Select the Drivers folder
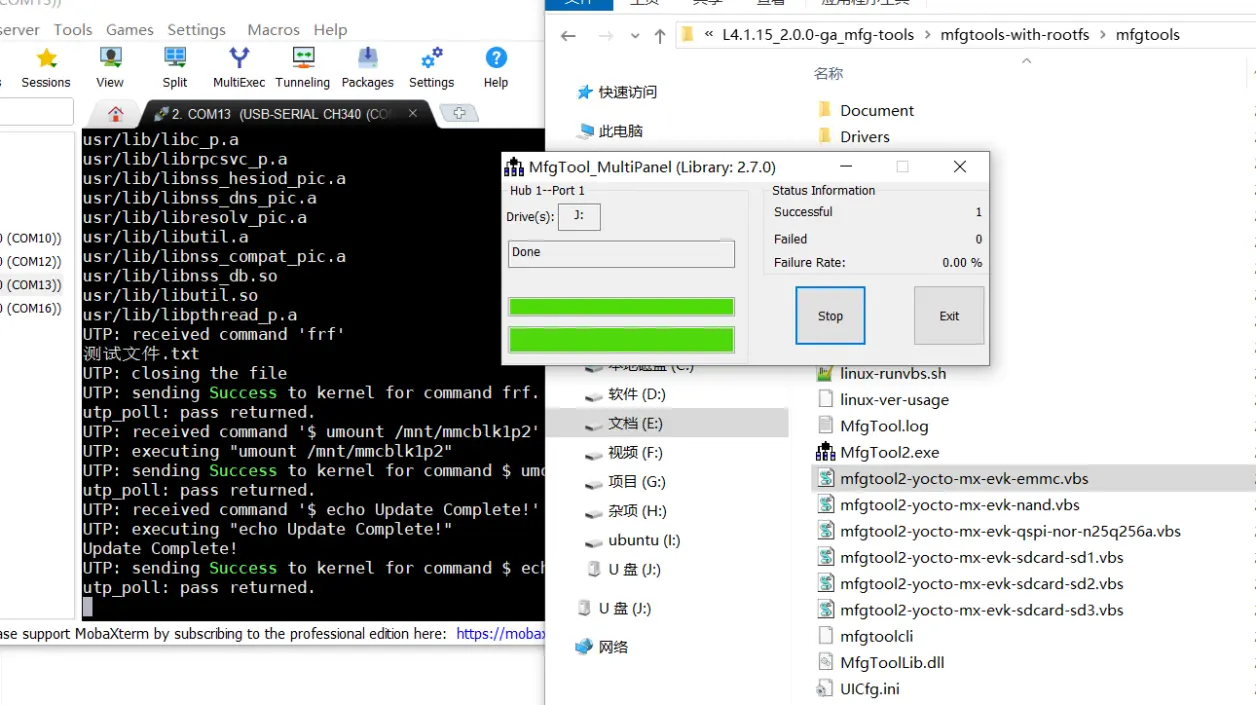The height and width of the screenshot is (705, 1256). pyautogui.click(x=865, y=137)
